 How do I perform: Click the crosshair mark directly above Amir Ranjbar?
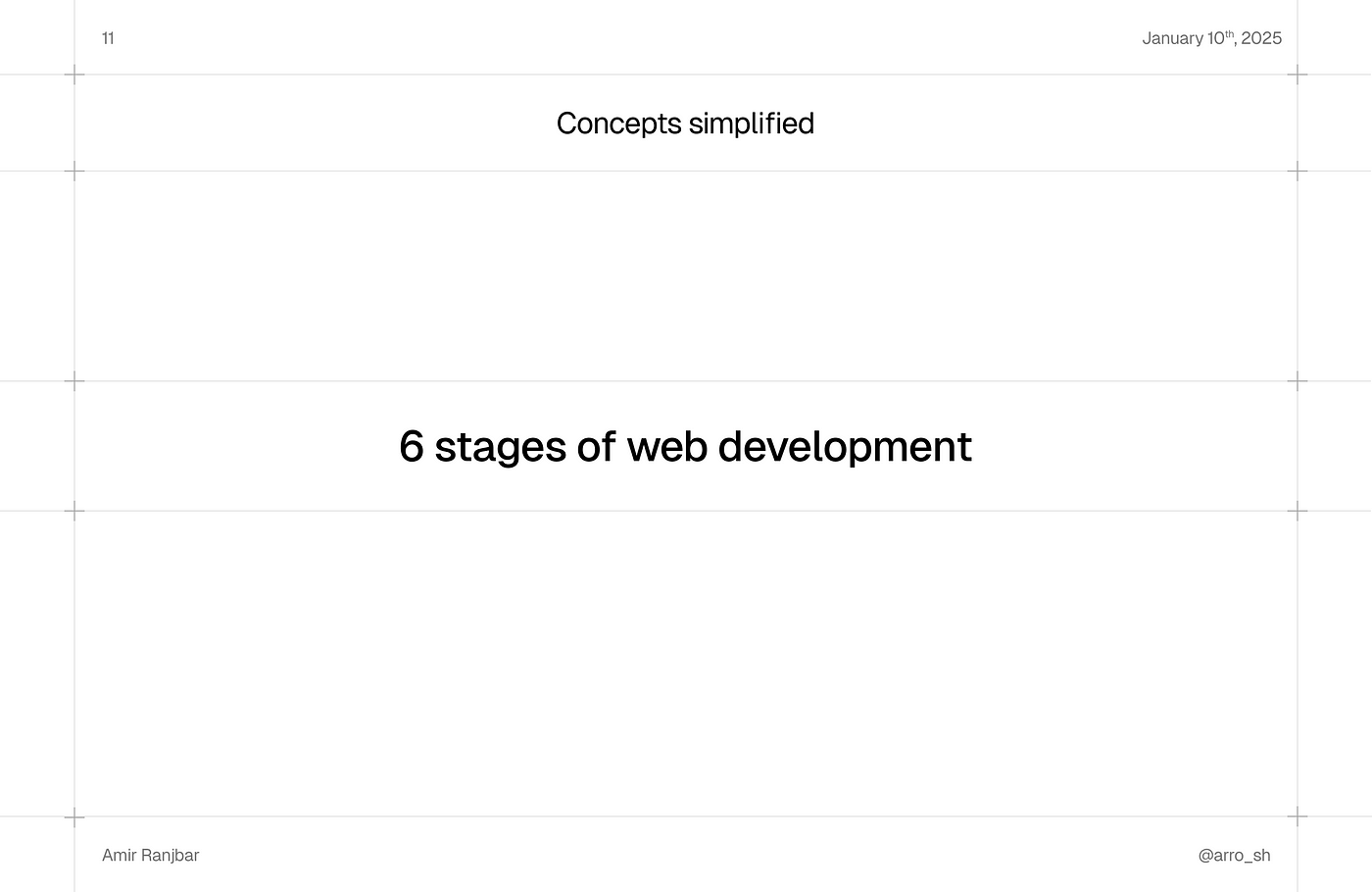coord(74,817)
